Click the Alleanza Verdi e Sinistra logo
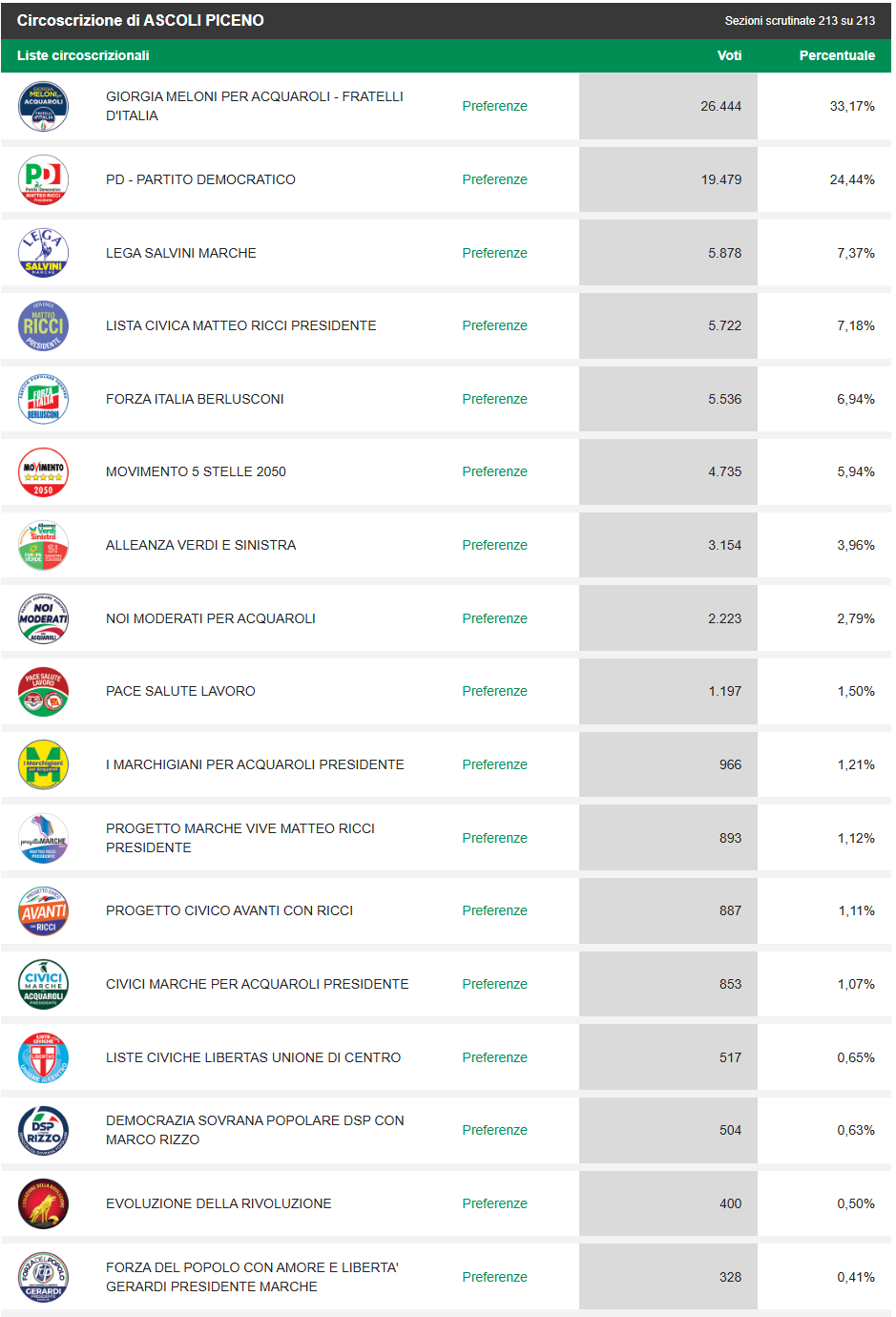Image resolution: width=896 pixels, height=1317 pixels. coord(43,545)
